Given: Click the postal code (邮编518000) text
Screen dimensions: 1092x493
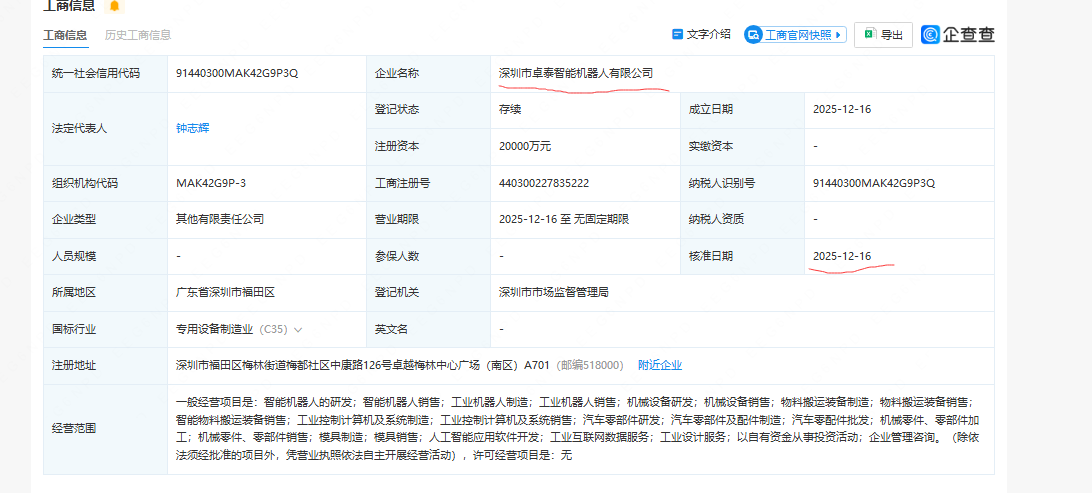Looking at the screenshot, I should click(592, 365).
